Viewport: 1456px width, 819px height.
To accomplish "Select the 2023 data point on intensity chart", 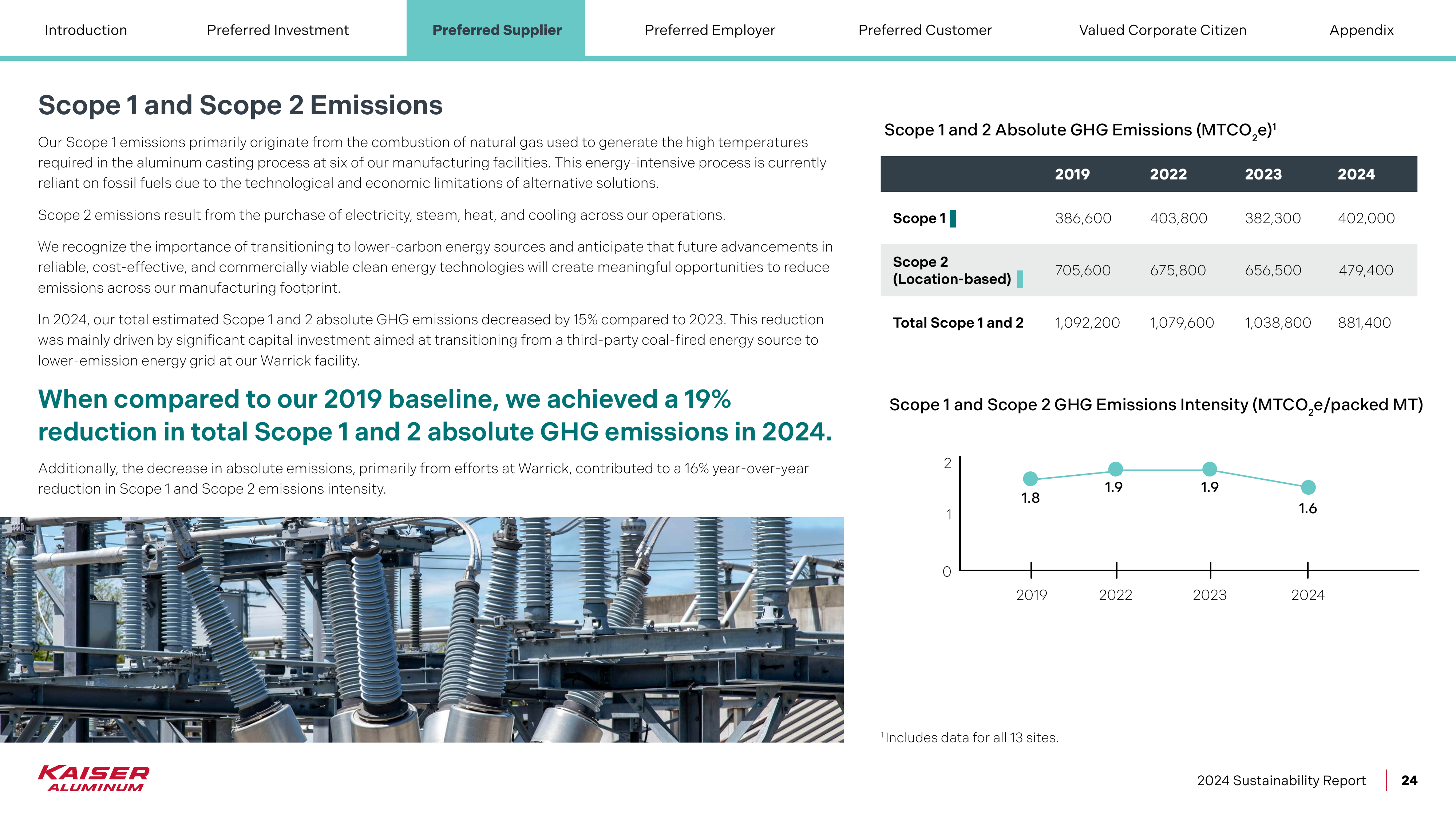I will (1210, 468).
